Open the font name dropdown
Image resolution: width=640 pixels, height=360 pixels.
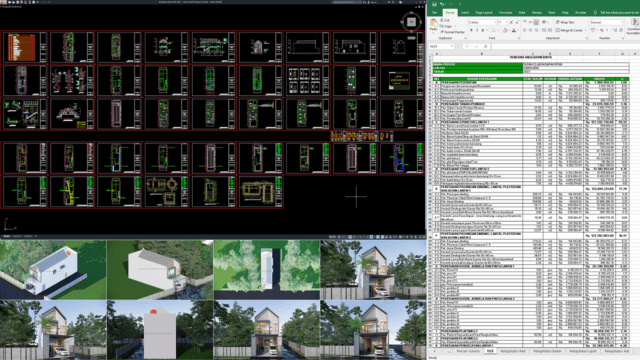[496, 22]
